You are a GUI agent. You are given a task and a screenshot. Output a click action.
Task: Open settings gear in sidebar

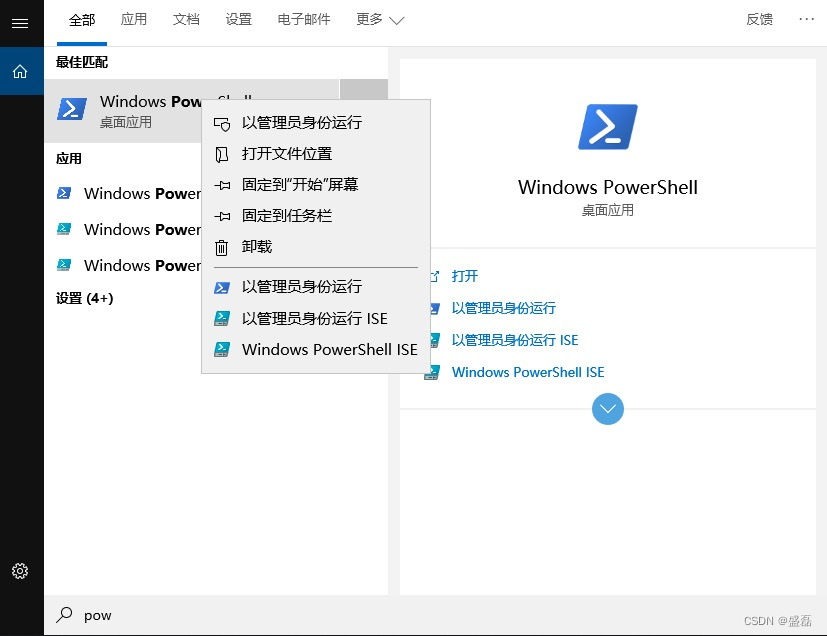click(x=20, y=571)
